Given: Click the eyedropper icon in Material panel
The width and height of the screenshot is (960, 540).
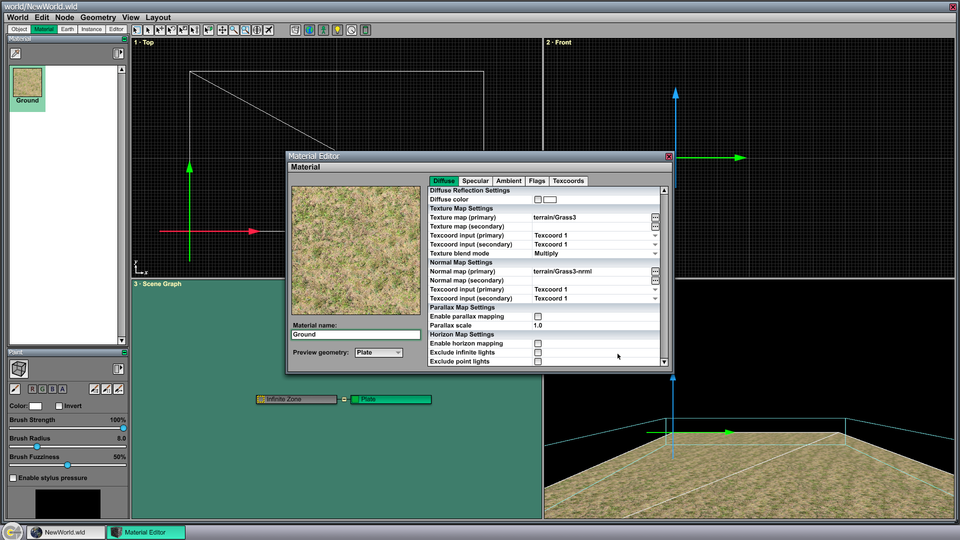Looking at the screenshot, I should click(16, 54).
